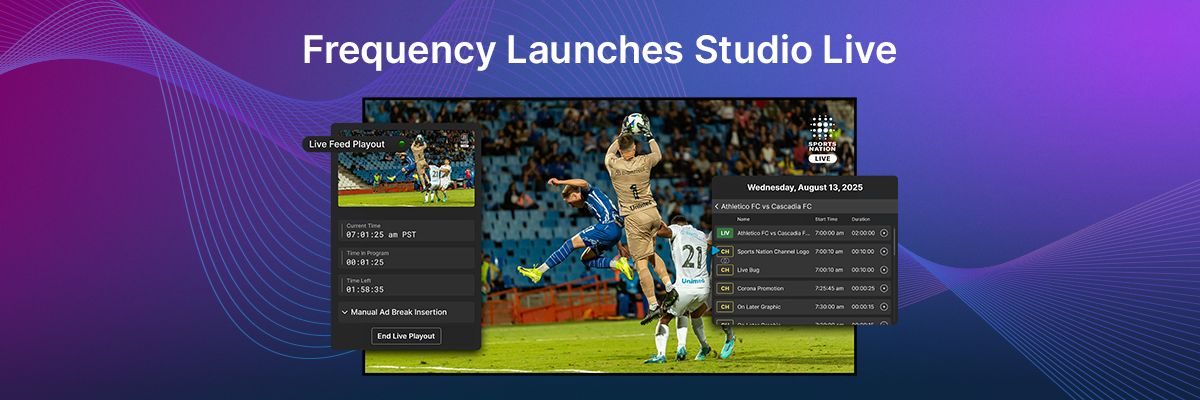1200x400 pixels.
Task: Click the Start Time column header
Action: pyautogui.click(x=827, y=219)
